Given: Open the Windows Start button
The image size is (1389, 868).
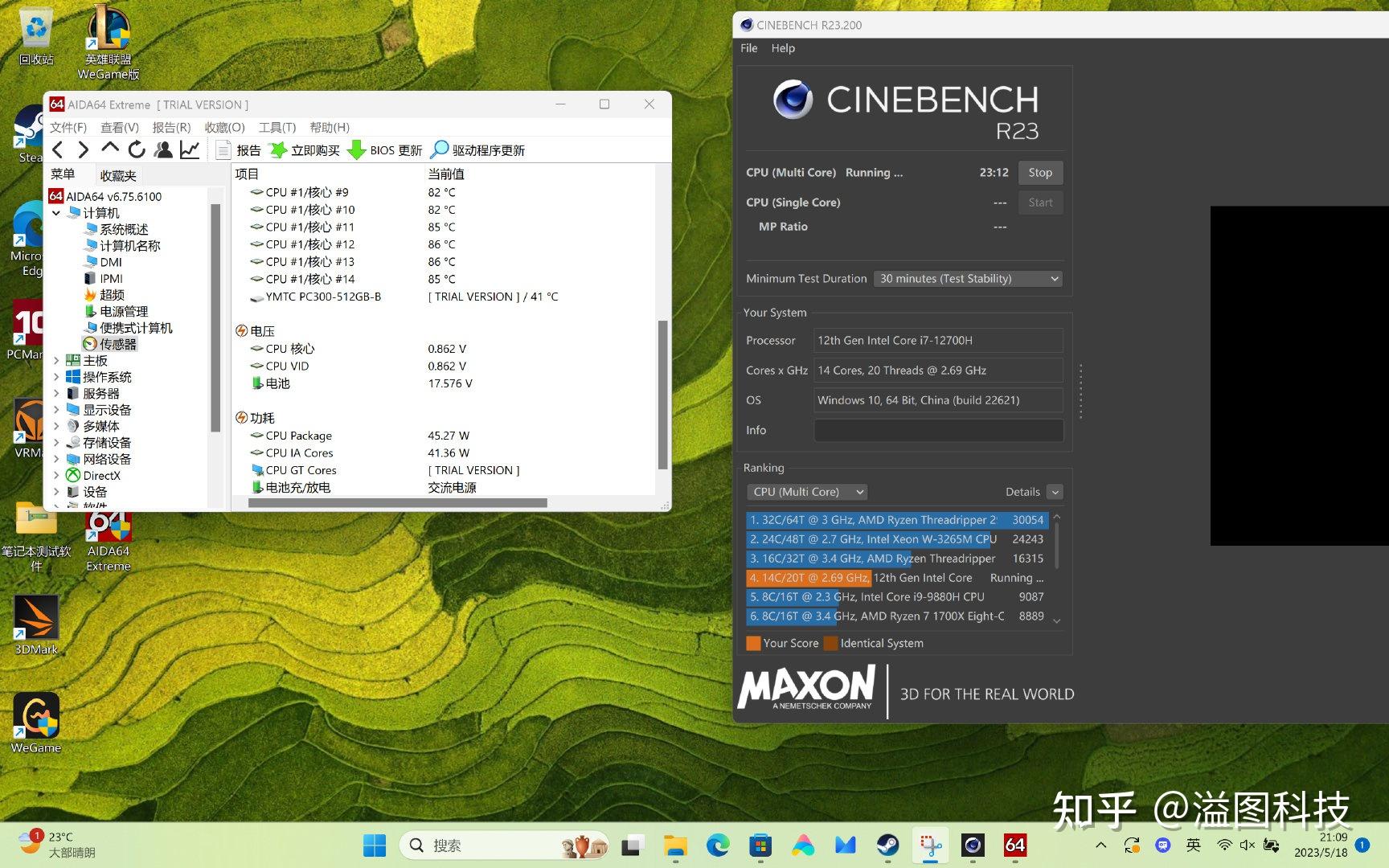Looking at the screenshot, I should tap(374, 845).
